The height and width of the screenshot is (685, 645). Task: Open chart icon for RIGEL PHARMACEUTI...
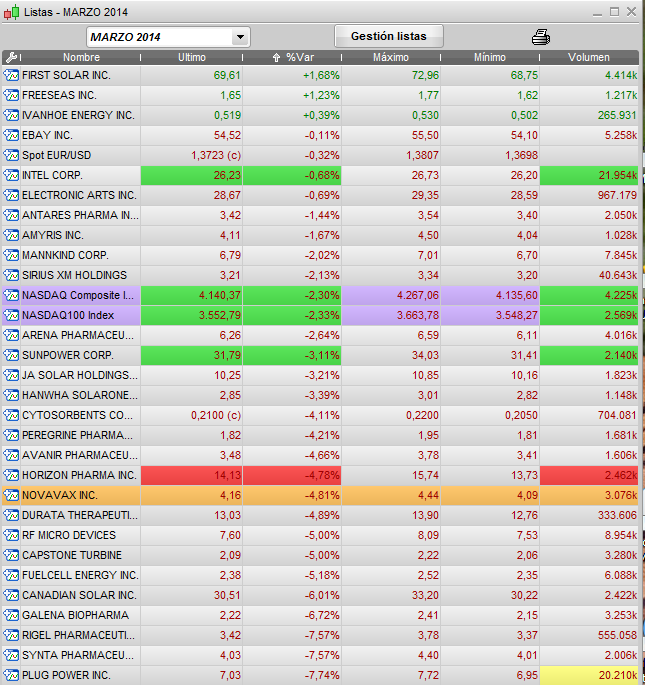coord(11,636)
